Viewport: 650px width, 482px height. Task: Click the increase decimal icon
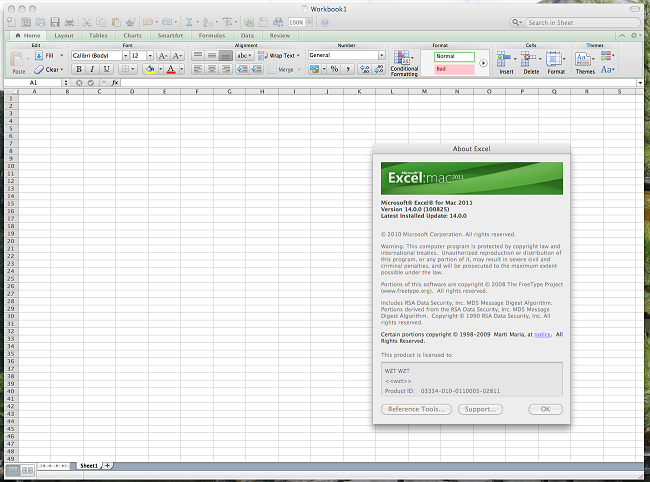click(x=365, y=69)
